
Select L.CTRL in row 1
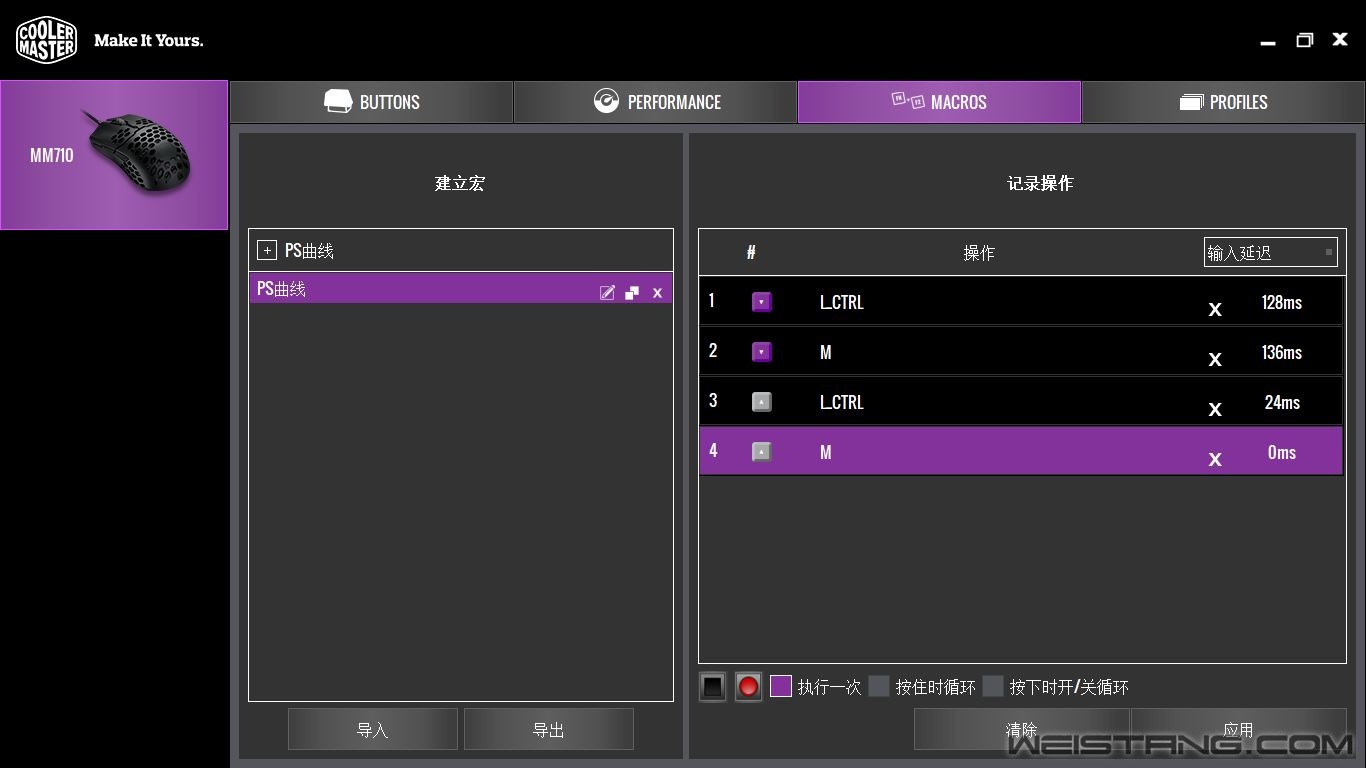tap(841, 302)
